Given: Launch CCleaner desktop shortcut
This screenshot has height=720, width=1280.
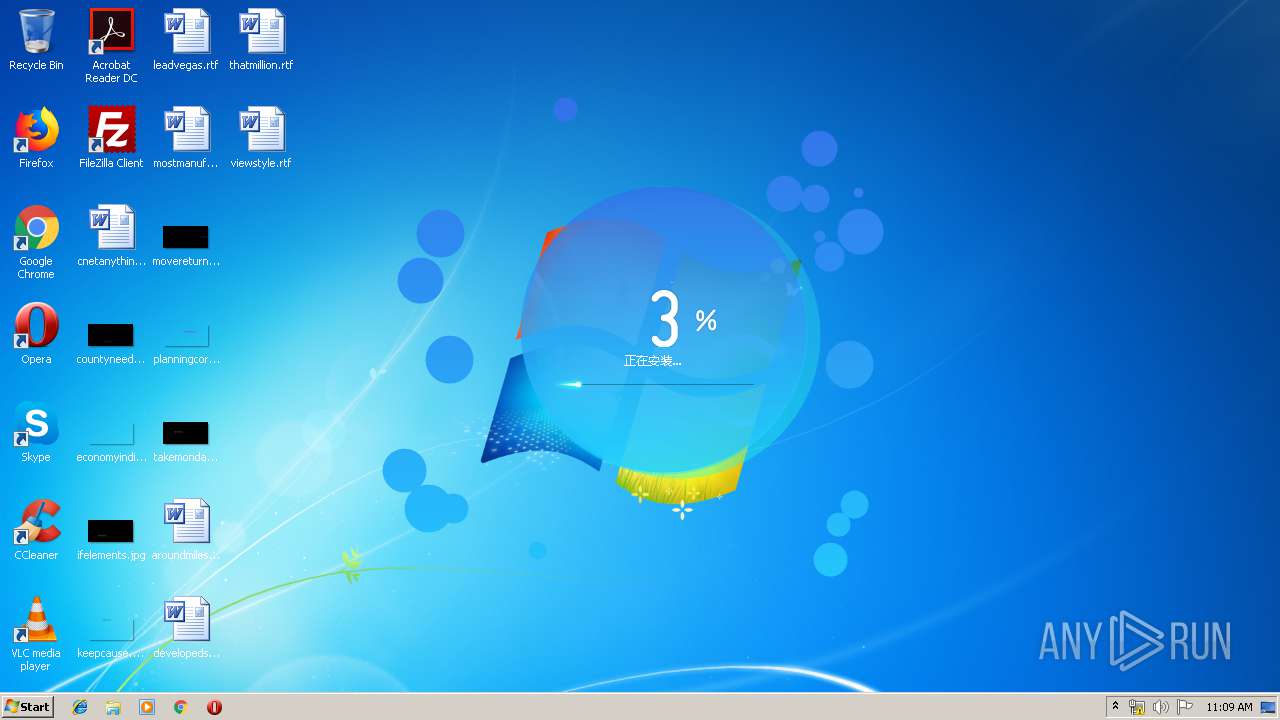Looking at the screenshot, I should [x=36, y=530].
